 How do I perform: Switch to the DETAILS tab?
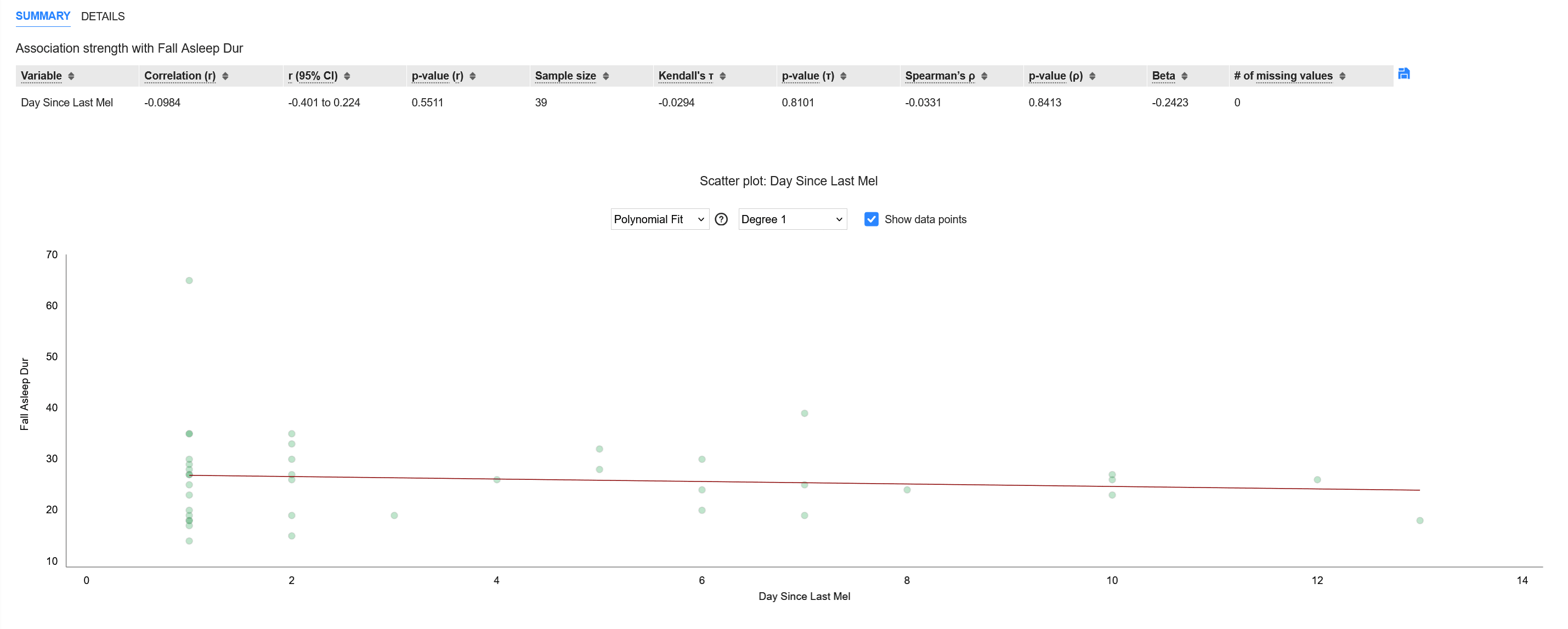click(x=102, y=16)
